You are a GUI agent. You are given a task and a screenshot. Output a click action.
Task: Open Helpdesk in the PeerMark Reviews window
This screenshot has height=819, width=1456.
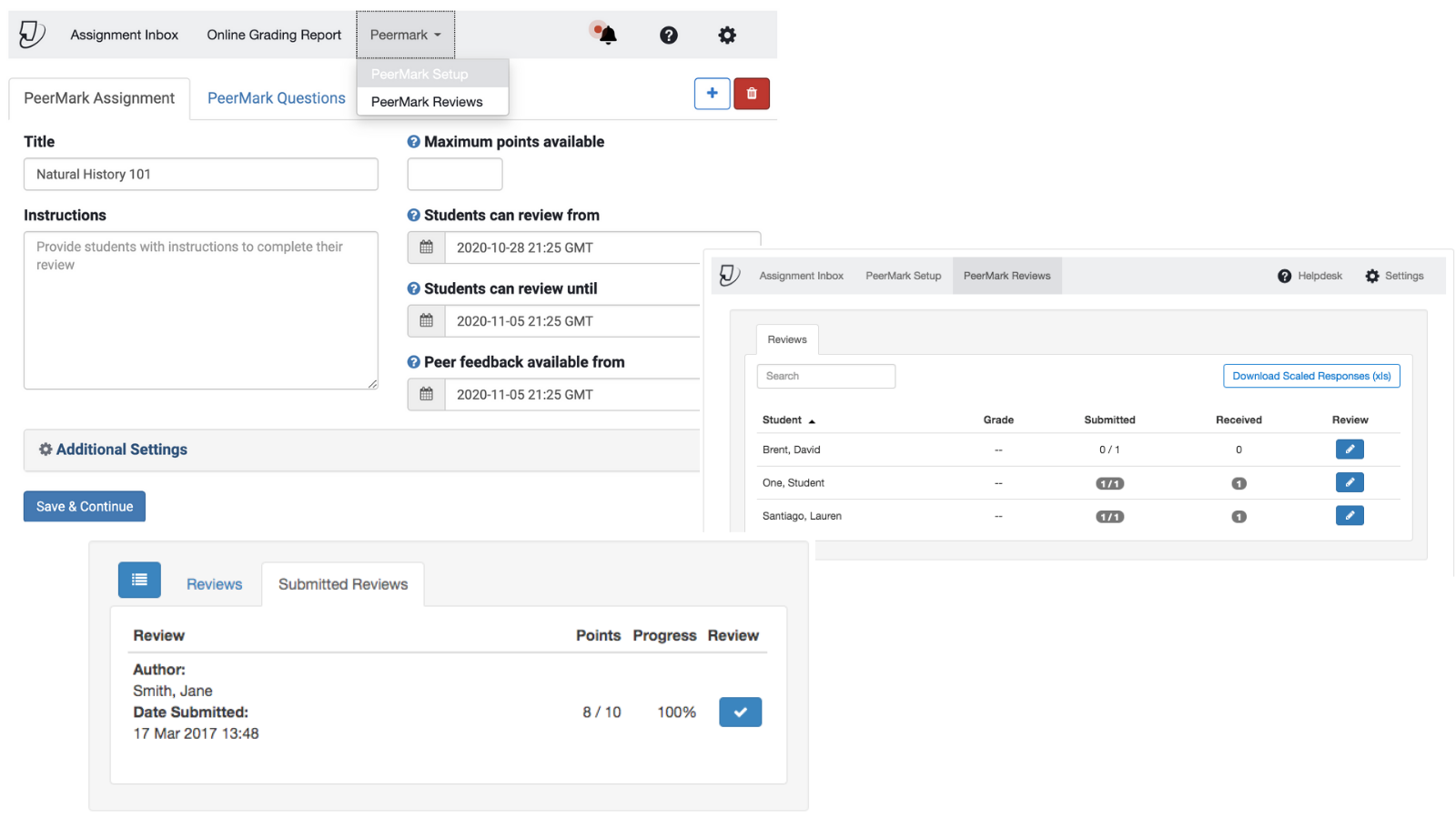click(1309, 276)
